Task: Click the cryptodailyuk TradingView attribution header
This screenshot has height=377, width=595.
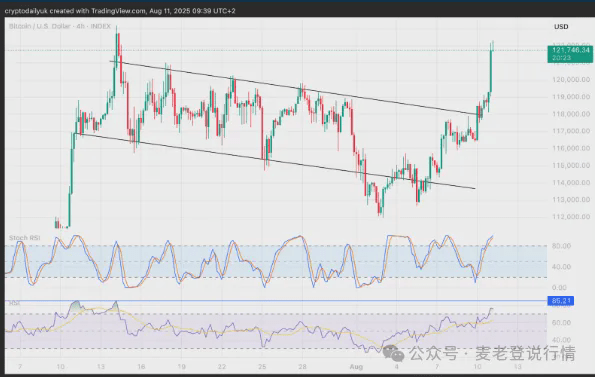Action: point(120,11)
